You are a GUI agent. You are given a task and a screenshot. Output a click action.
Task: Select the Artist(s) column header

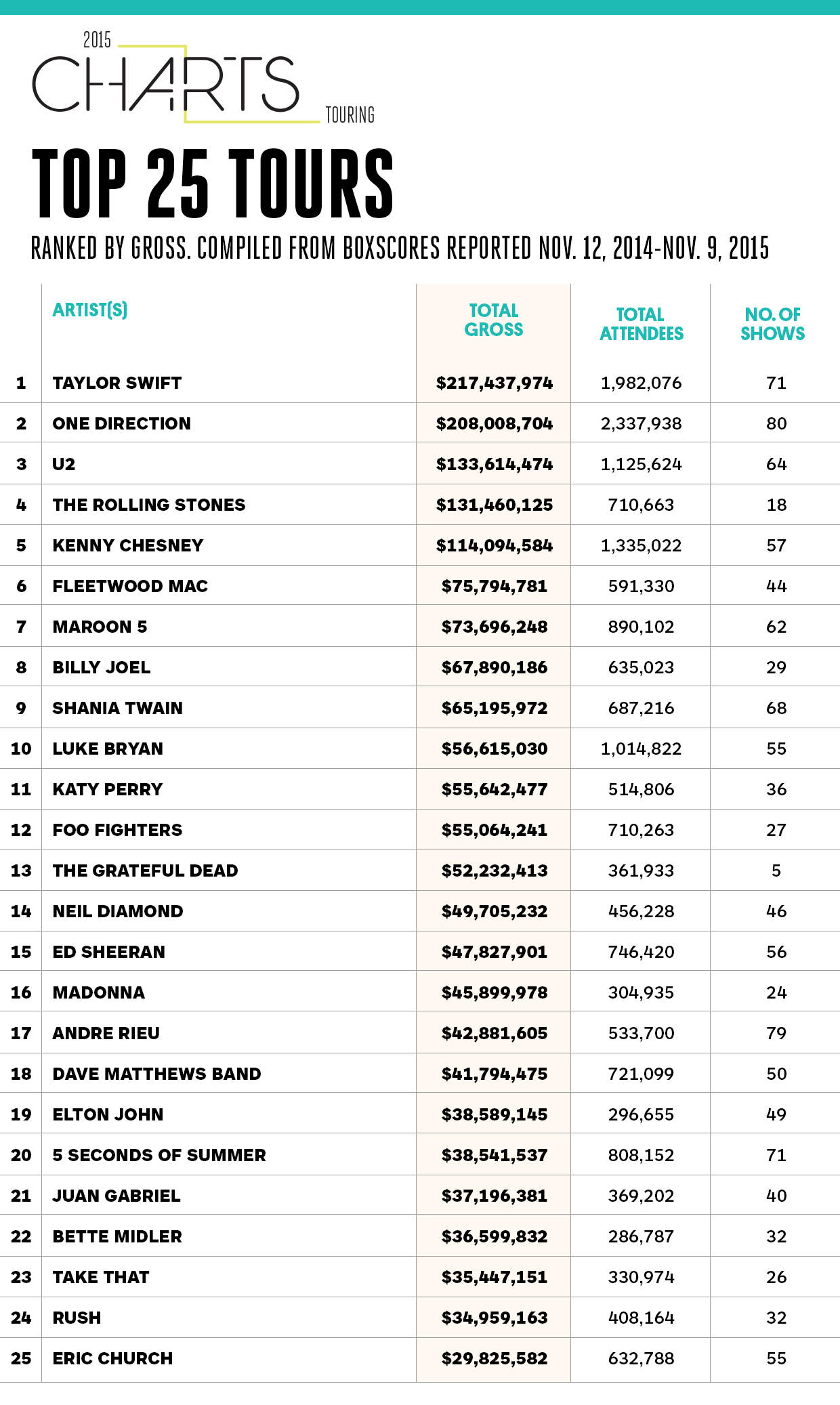tap(90, 310)
